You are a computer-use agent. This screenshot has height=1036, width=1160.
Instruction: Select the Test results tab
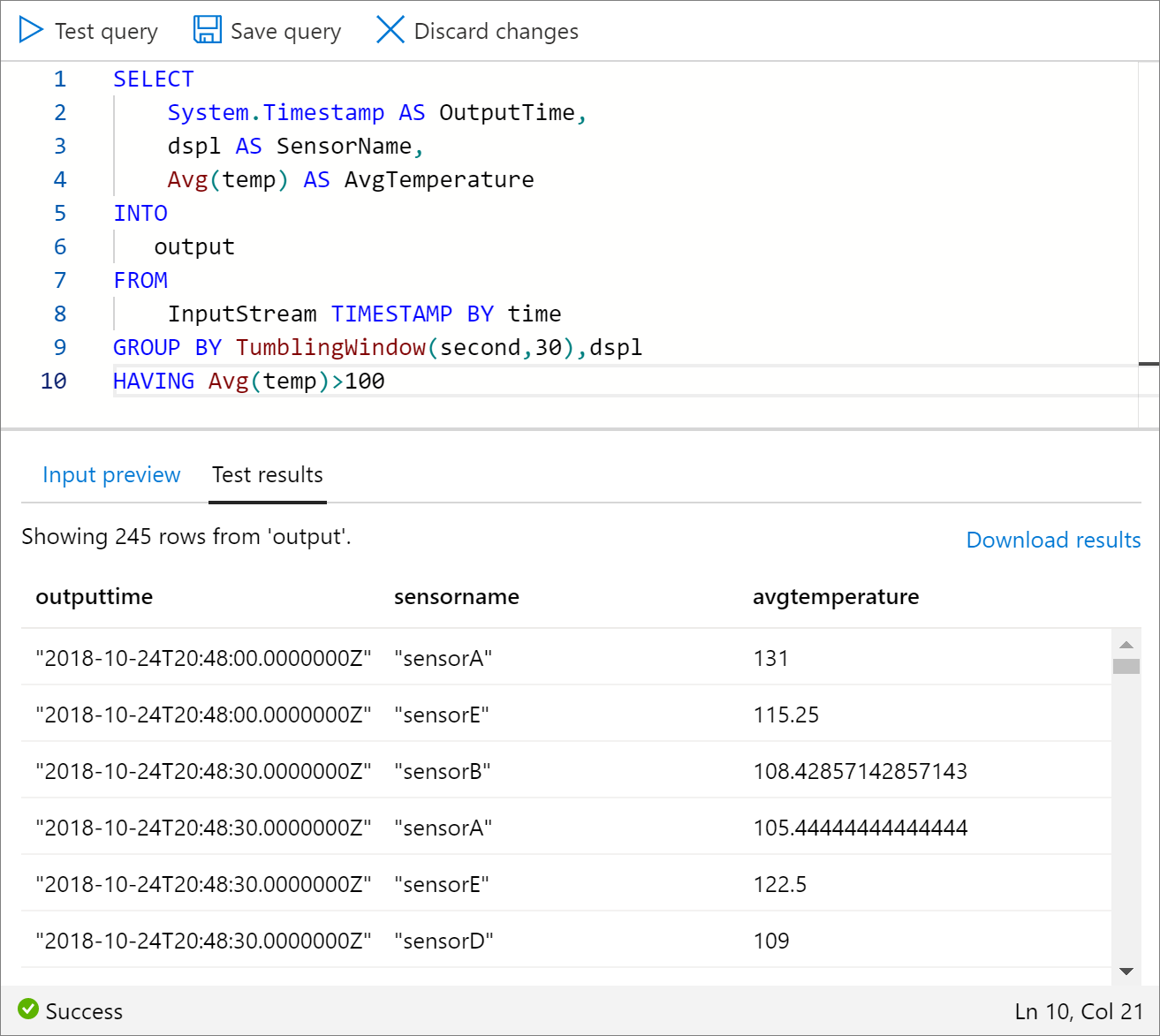click(x=268, y=475)
